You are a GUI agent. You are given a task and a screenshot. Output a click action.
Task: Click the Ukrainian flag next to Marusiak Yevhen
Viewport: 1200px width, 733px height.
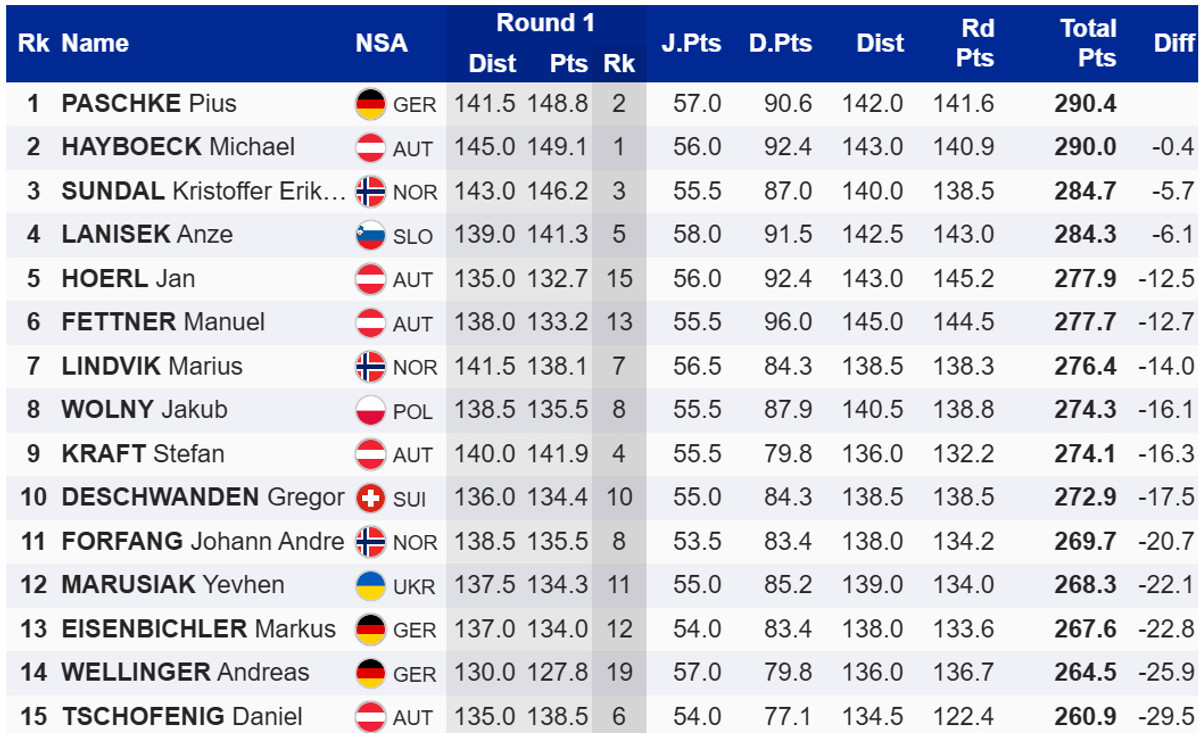pyautogui.click(x=371, y=585)
